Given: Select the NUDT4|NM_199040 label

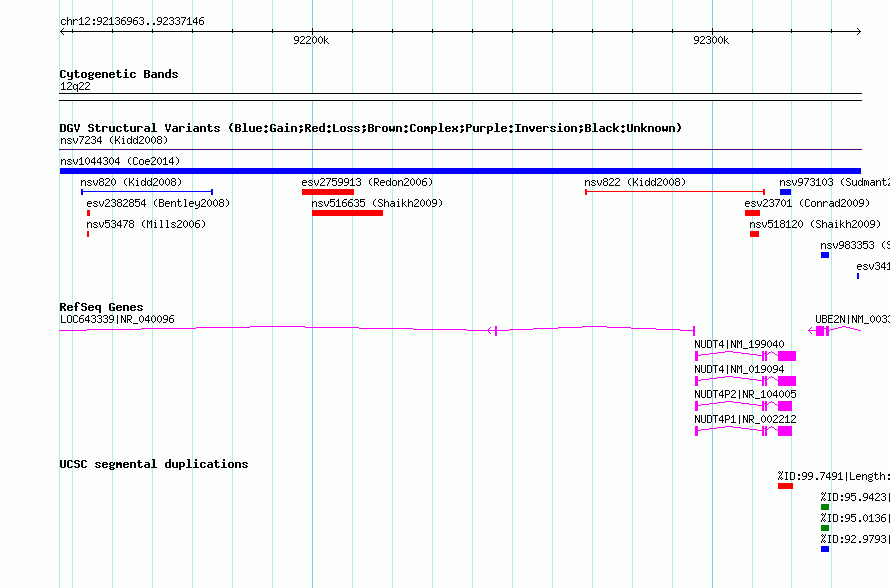Looking at the screenshot, I should coord(740,345).
